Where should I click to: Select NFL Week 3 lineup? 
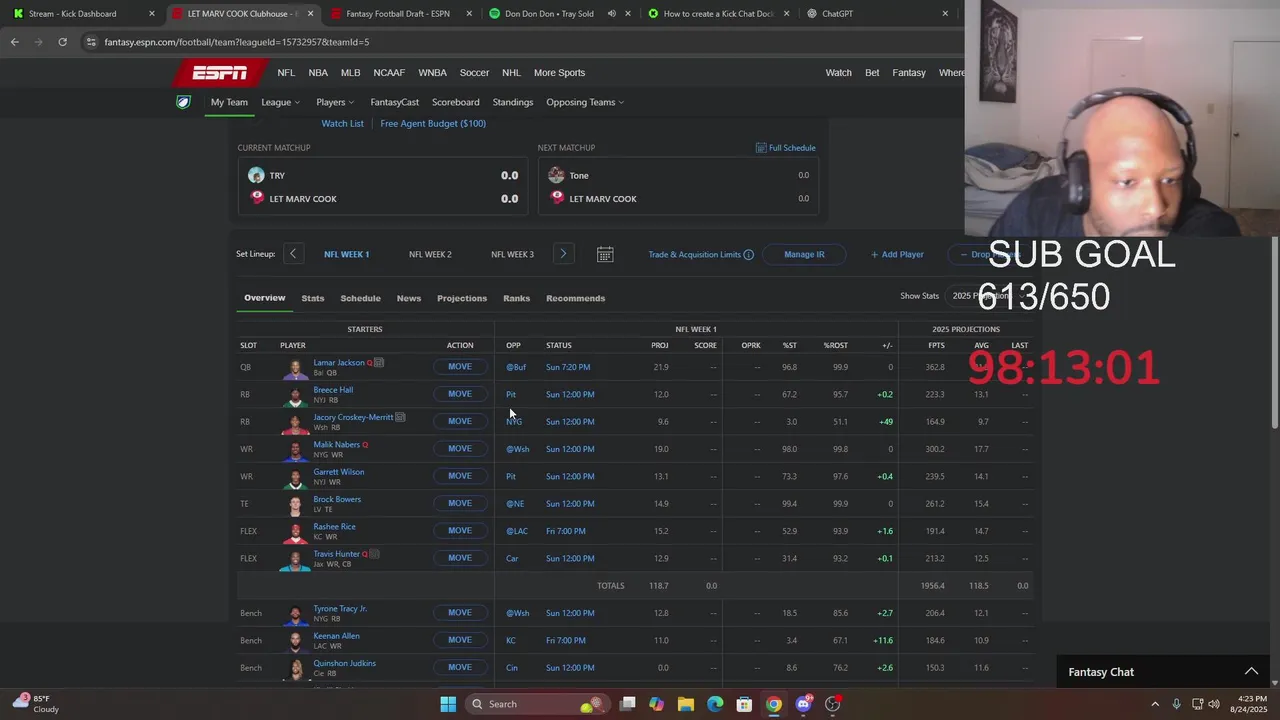(x=512, y=254)
